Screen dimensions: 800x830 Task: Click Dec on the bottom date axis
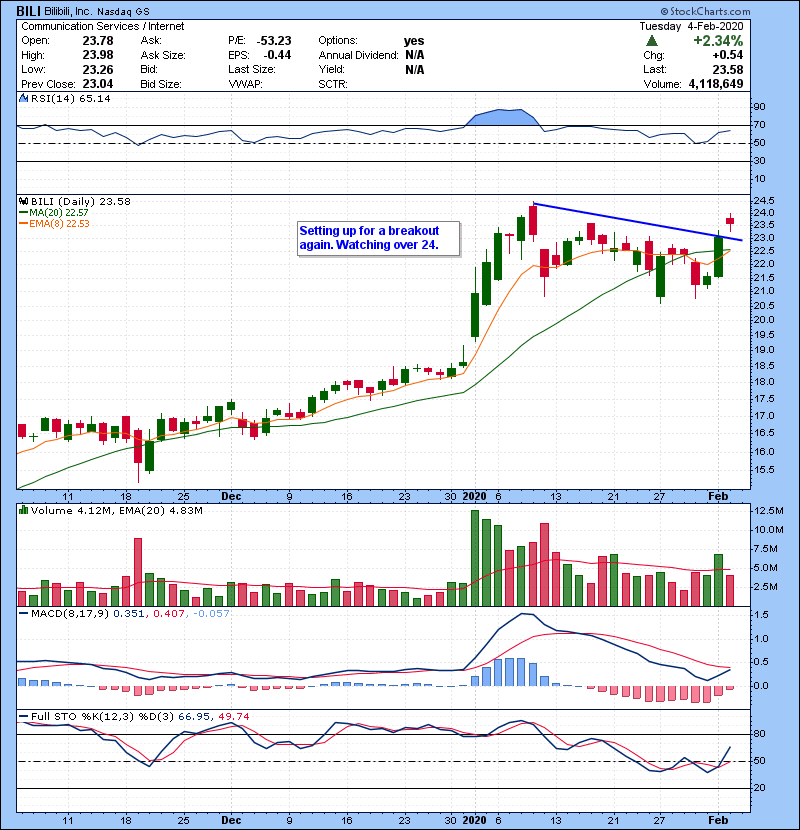(231, 820)
